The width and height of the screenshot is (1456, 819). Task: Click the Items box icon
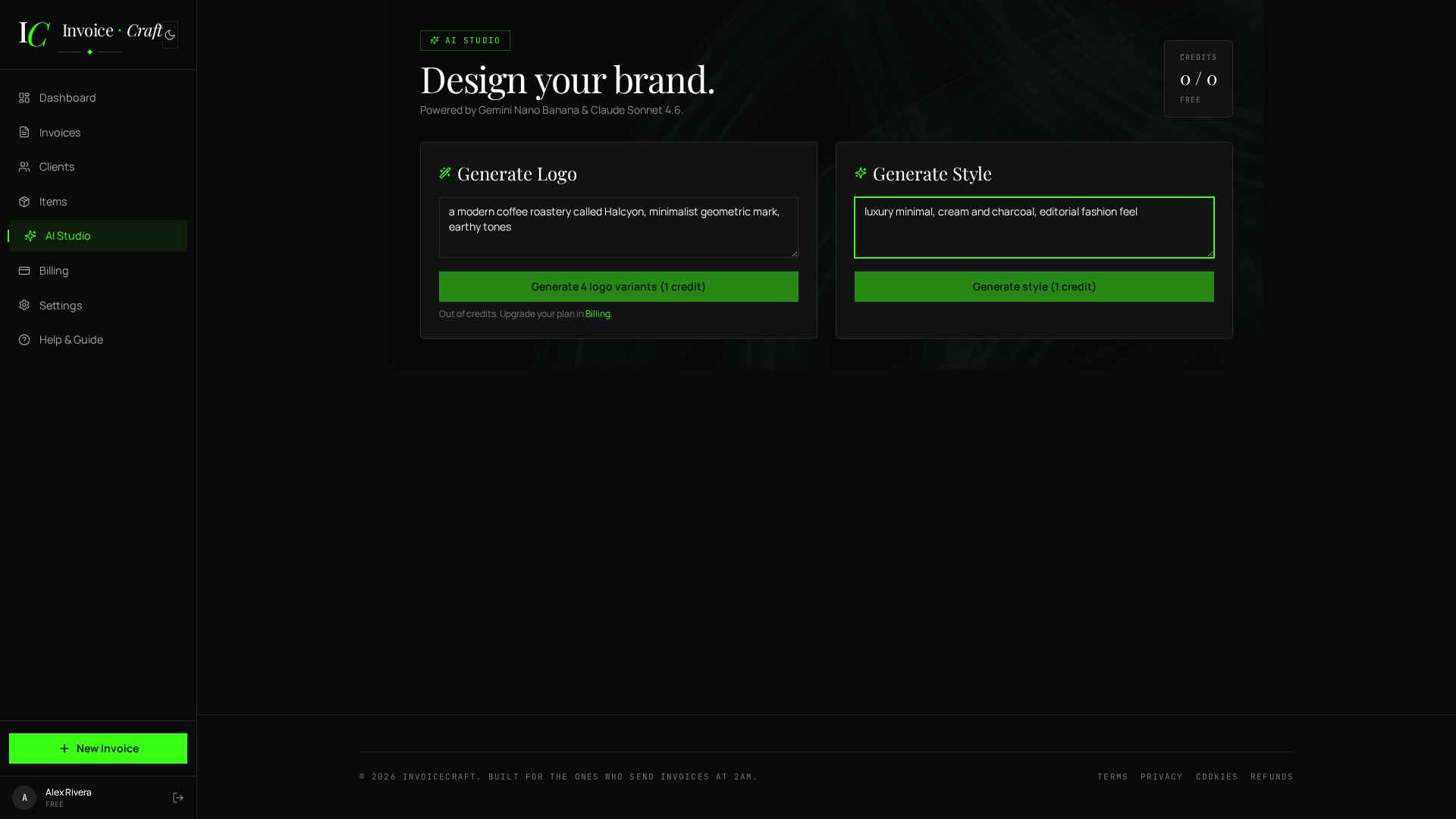pyautogui.click(x=24, y=202)
